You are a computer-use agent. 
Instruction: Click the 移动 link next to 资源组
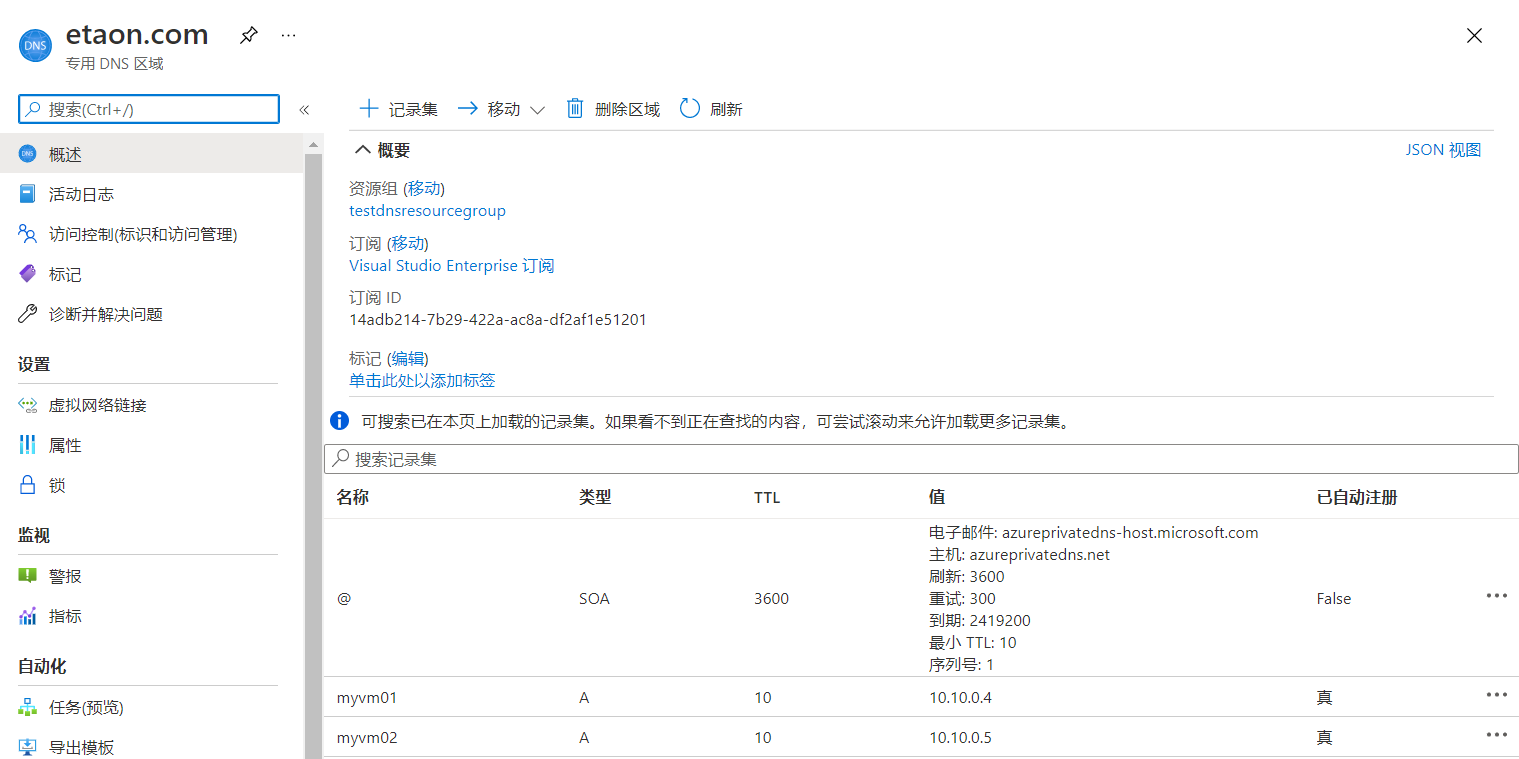[x=425, y=188]
